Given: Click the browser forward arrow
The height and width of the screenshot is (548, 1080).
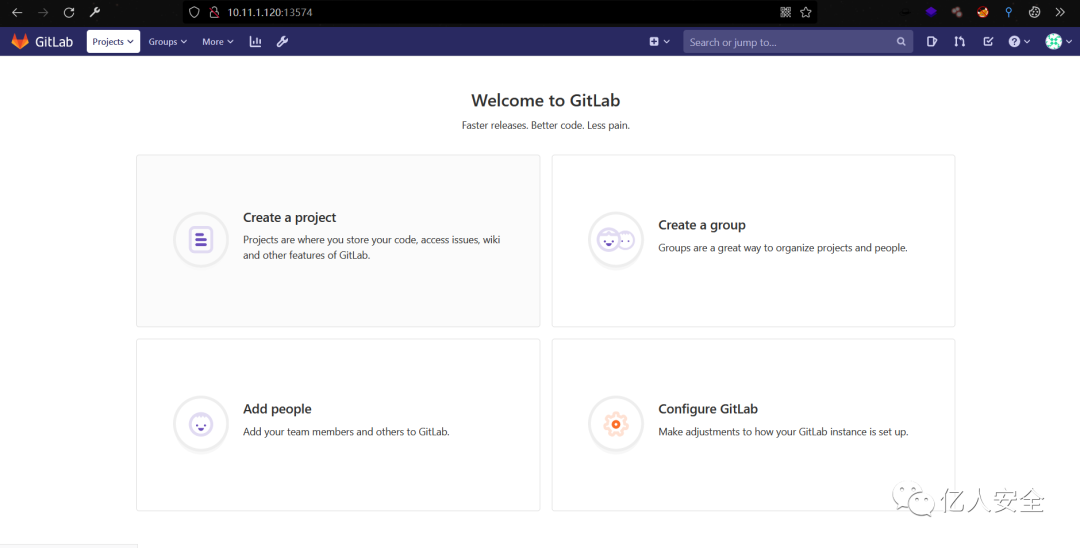Looking at the screenshot, I should [43, 12].
